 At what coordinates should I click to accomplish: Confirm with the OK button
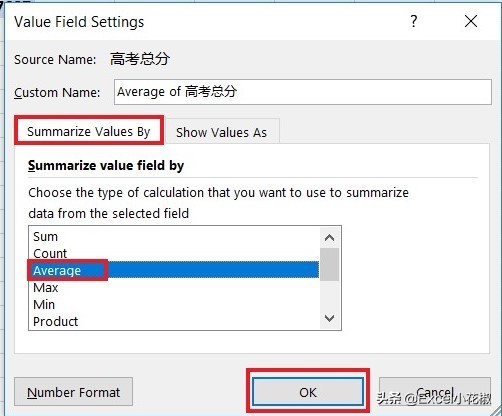point(308,392)
